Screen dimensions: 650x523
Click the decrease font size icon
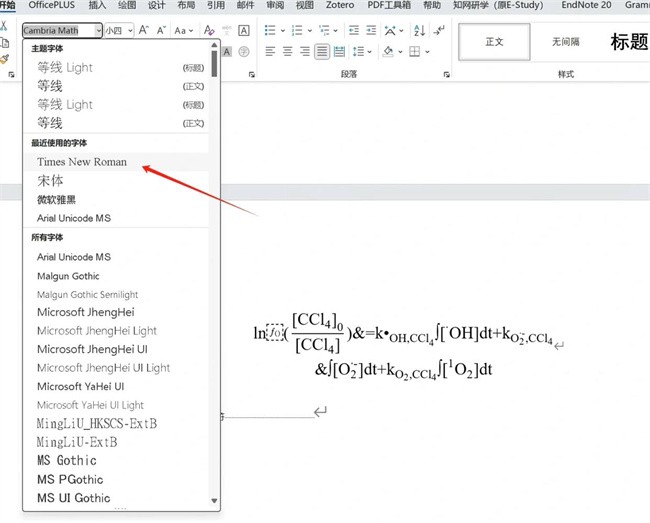[162, 31]
